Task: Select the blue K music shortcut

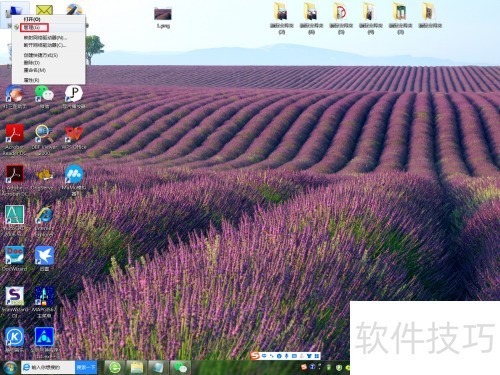Action: pos(14,341)
